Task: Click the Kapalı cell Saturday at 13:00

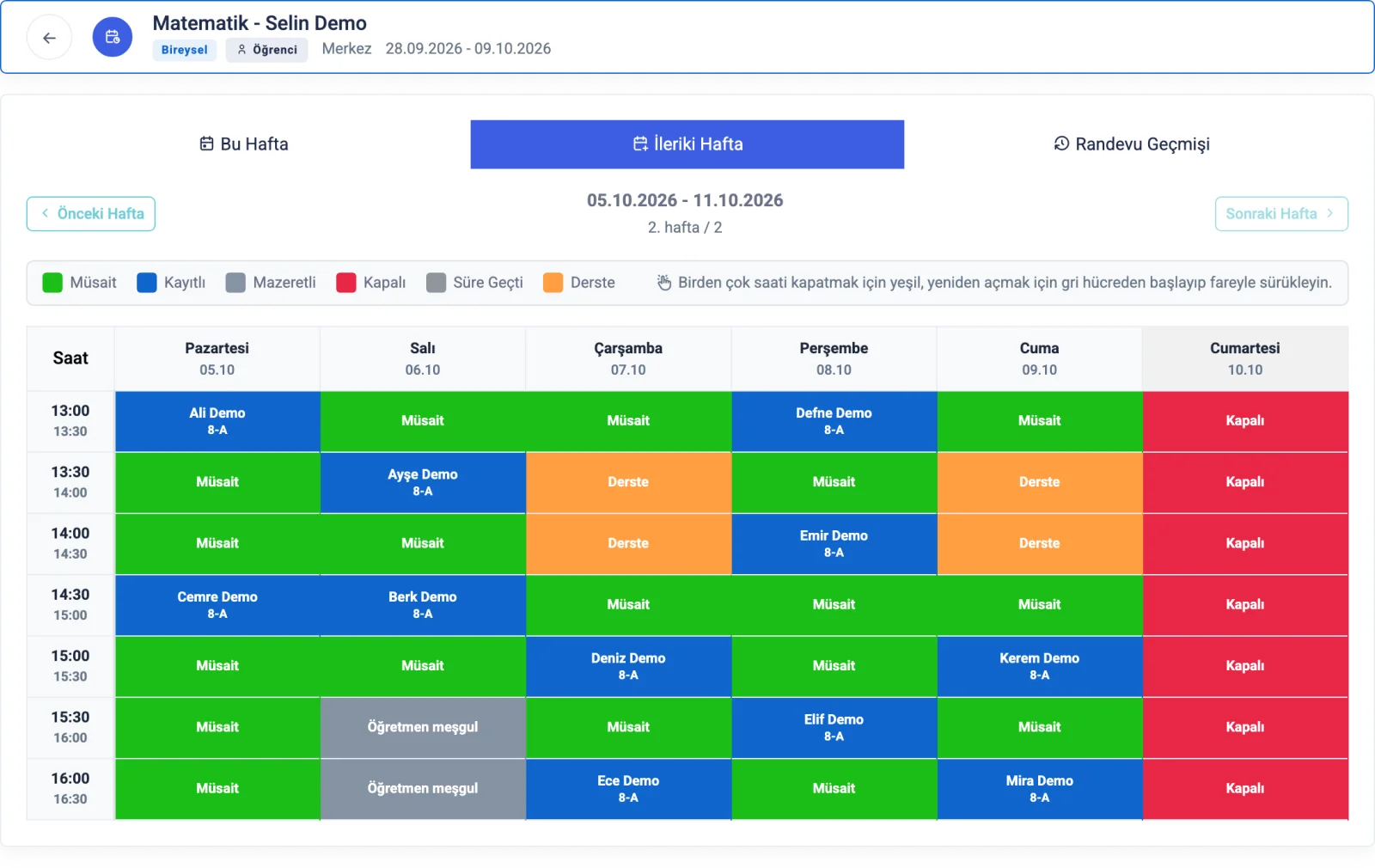Action: point(1245,421)
